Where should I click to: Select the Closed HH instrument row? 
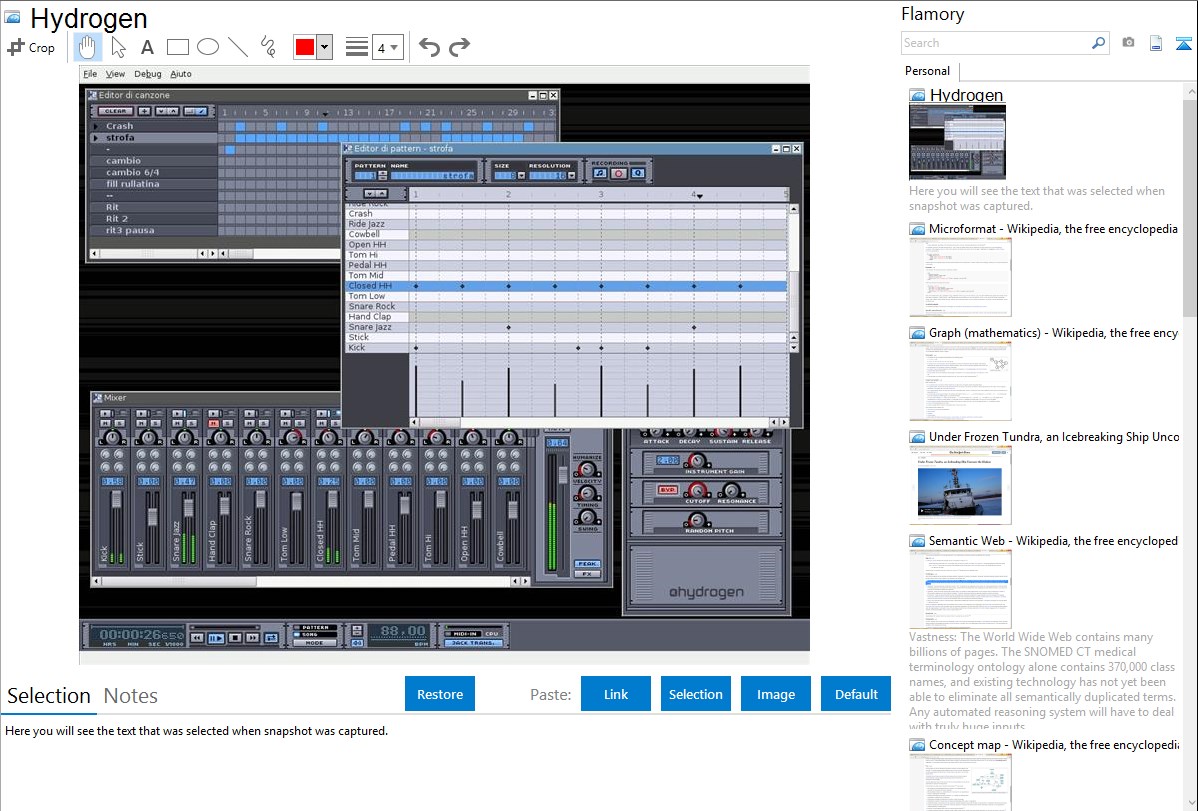coord(566,286)
